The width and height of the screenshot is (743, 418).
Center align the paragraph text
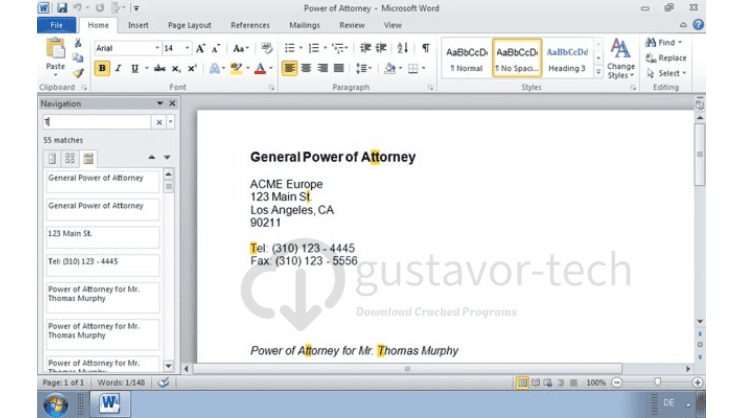pos(306,68)
